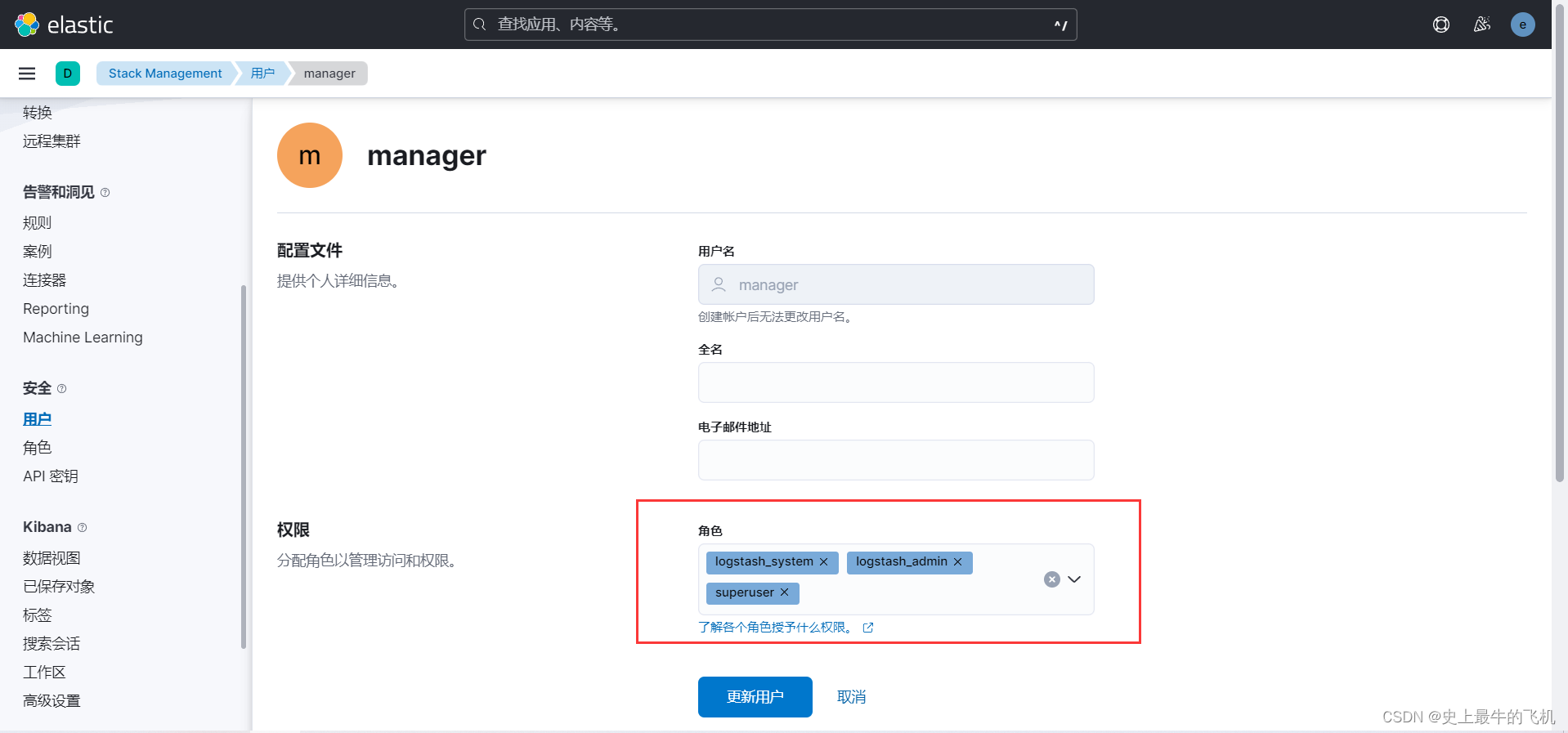This screenshot has width=1568, height=733.
Task: Click the disabled 用户名 field
Action: click(x=896, y=284)
